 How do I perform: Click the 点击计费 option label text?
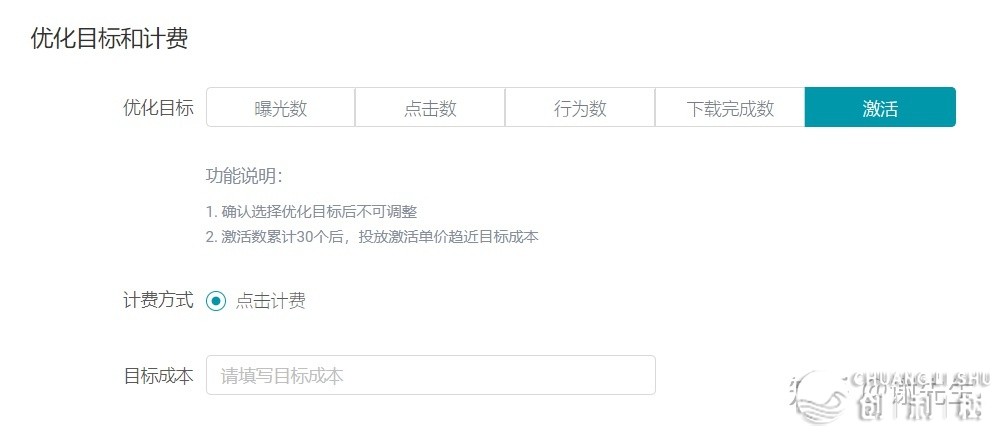click(x=270, y=301)
